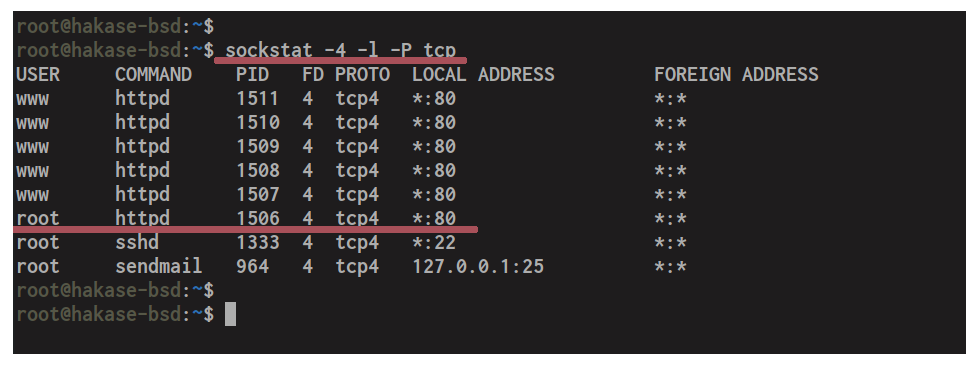This screenshot has height=365, width=978.
Task: Click PID 1508 value
Action: 258,171
